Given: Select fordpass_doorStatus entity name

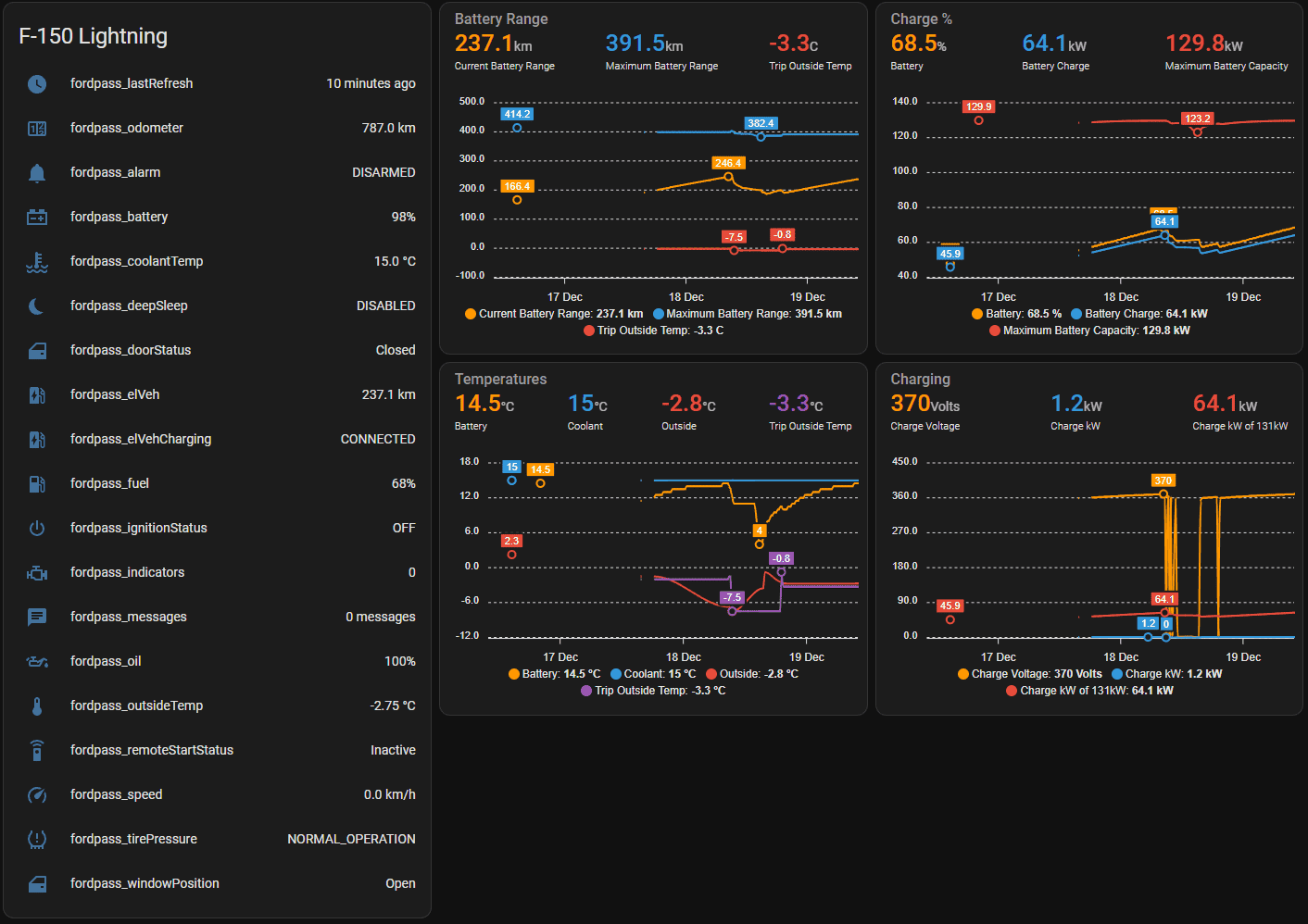Looking at the screenshot, I should click(x=131, y=350).
